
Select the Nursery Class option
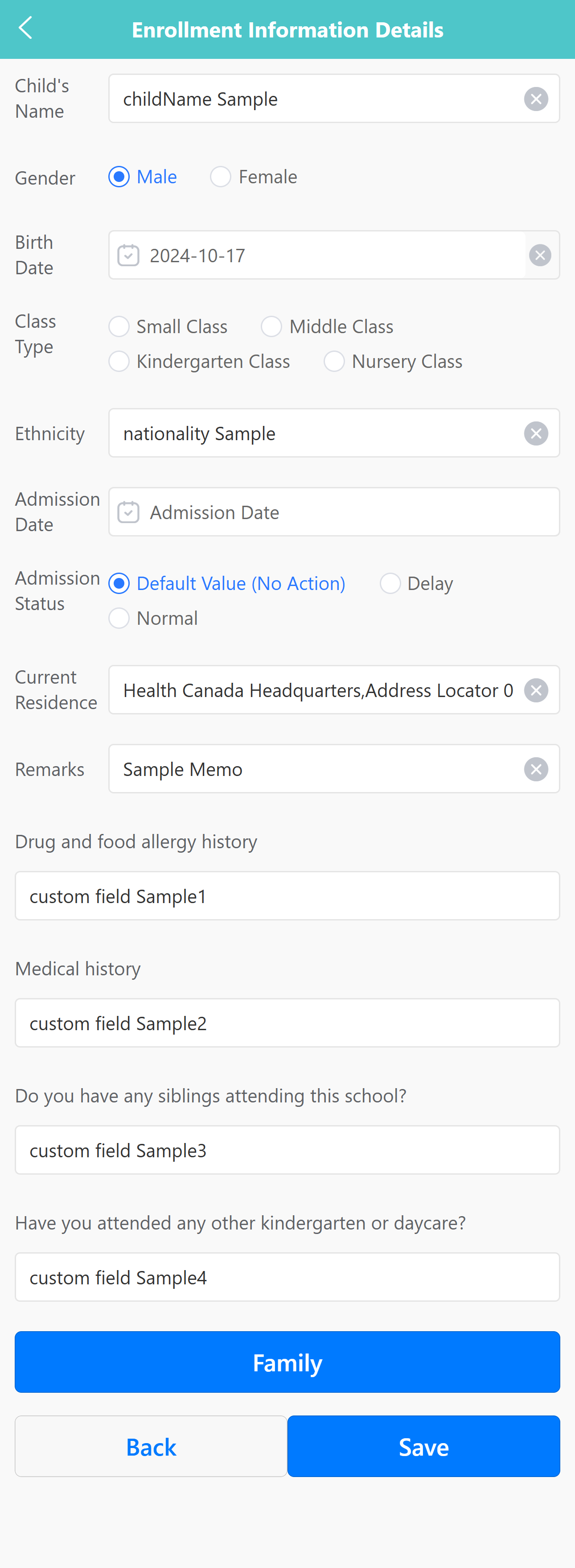tap(334, 362)
